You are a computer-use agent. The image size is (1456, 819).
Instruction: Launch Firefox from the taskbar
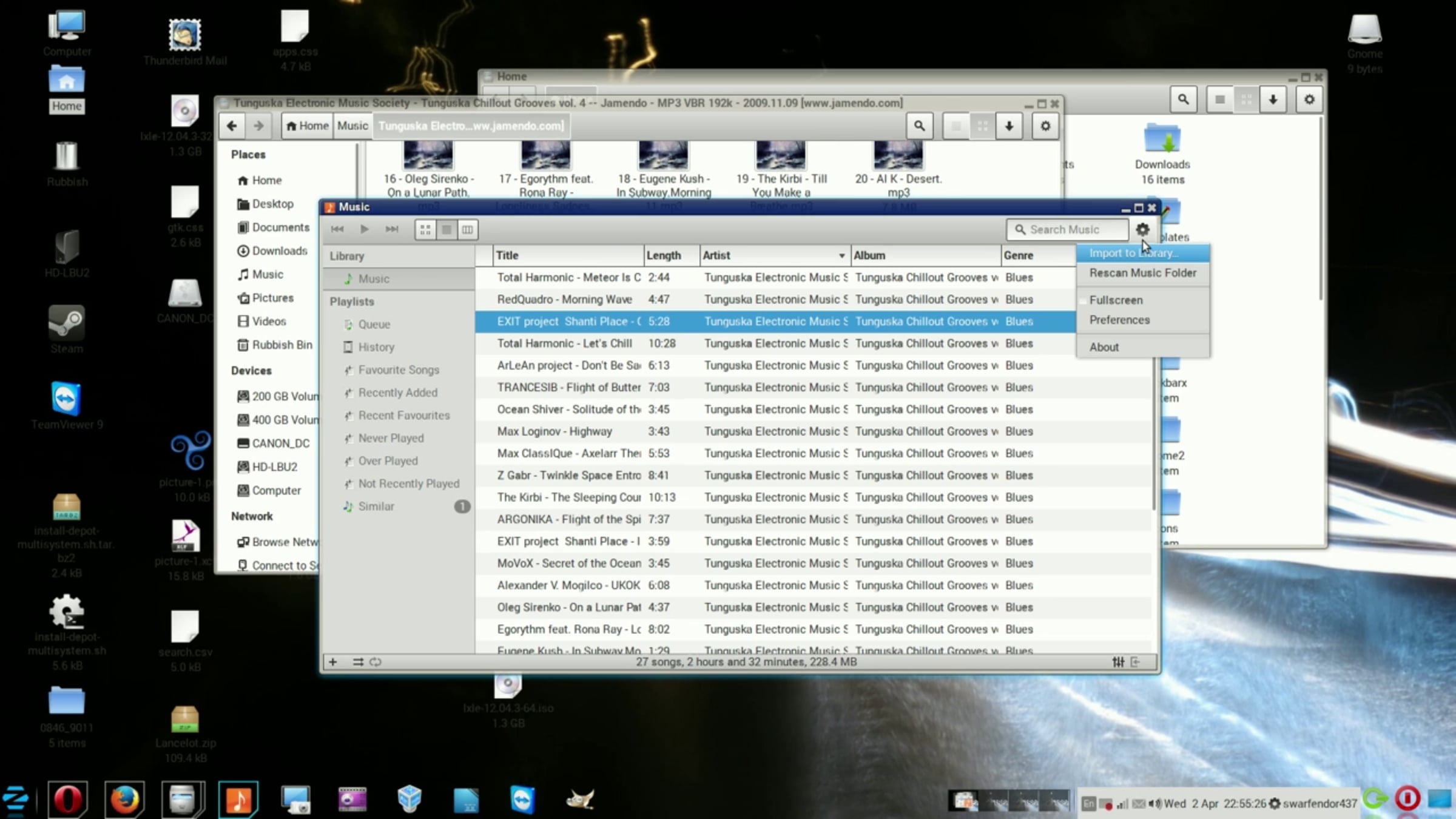[x=124, y=799]
